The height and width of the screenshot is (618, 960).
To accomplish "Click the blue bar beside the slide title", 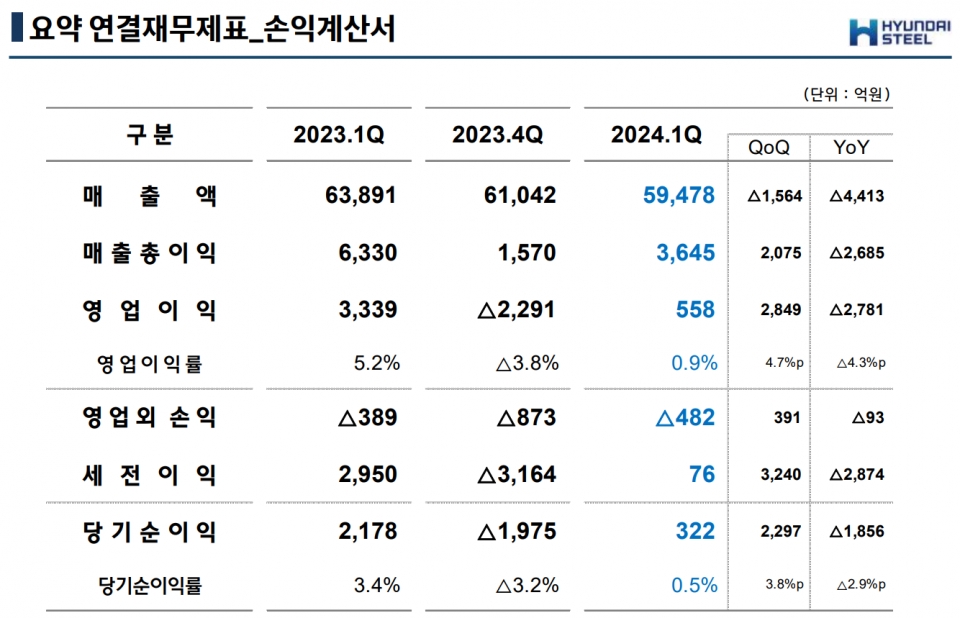I will pos(16,28).
